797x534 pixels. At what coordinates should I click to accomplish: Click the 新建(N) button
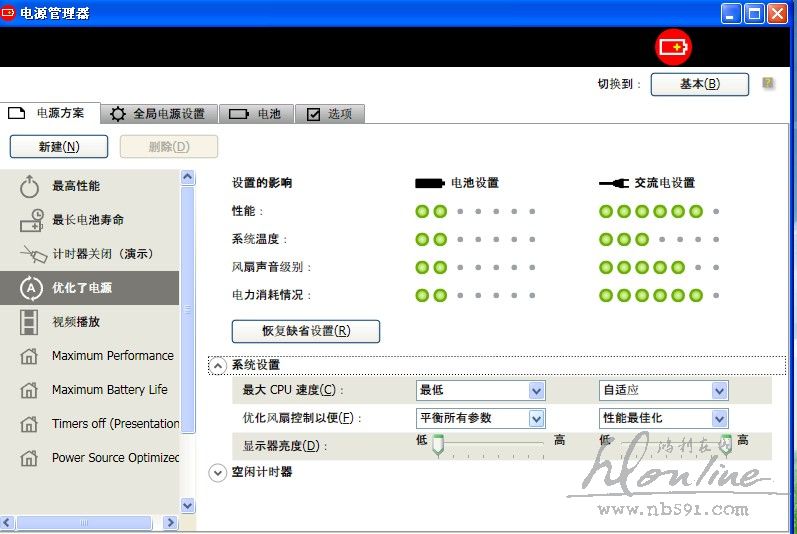coord(59,147)
